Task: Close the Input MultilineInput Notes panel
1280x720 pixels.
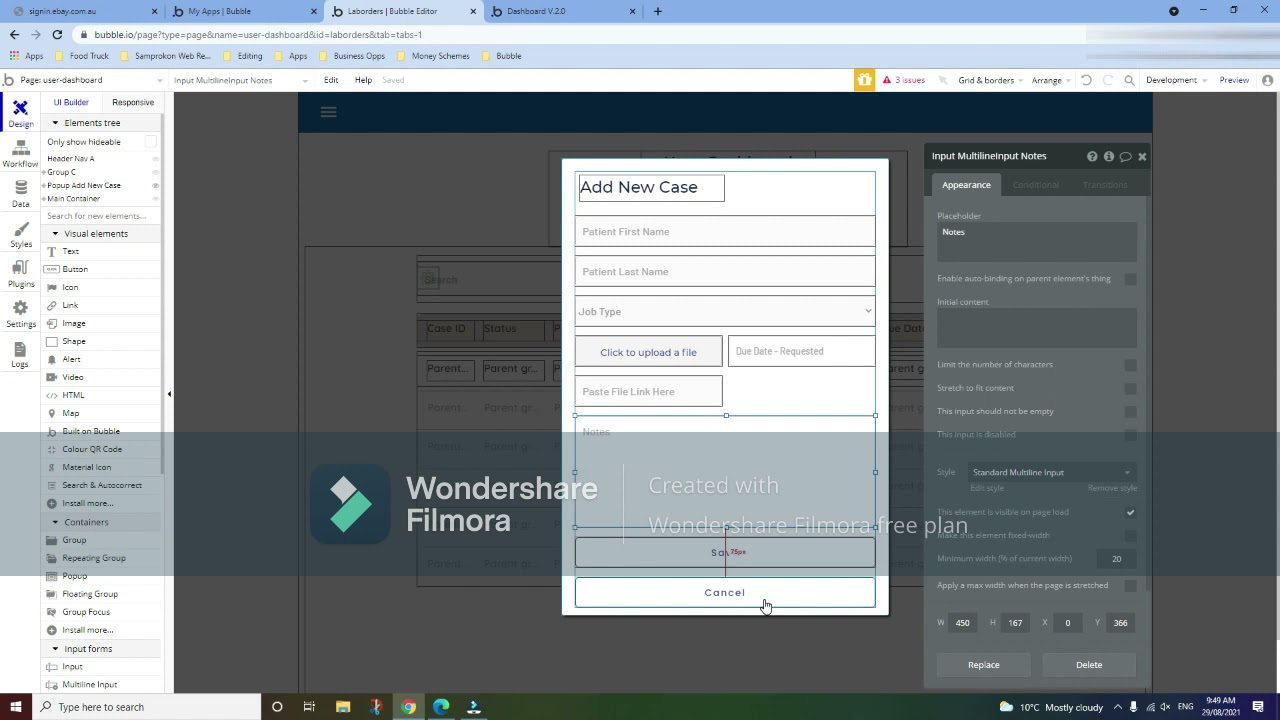Action: click(1142, 156)
